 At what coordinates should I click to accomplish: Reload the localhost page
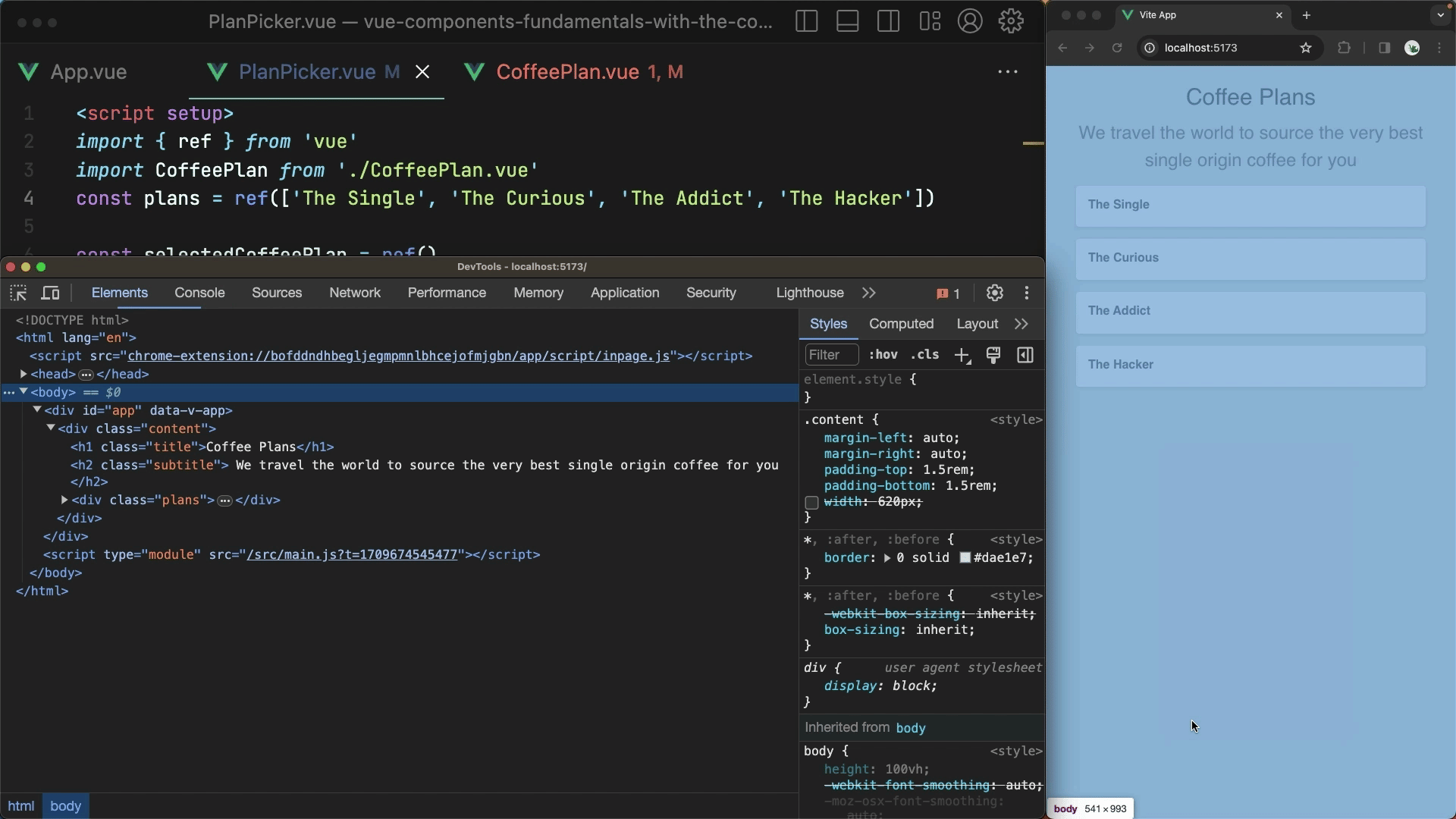[x=1117, y=48]
